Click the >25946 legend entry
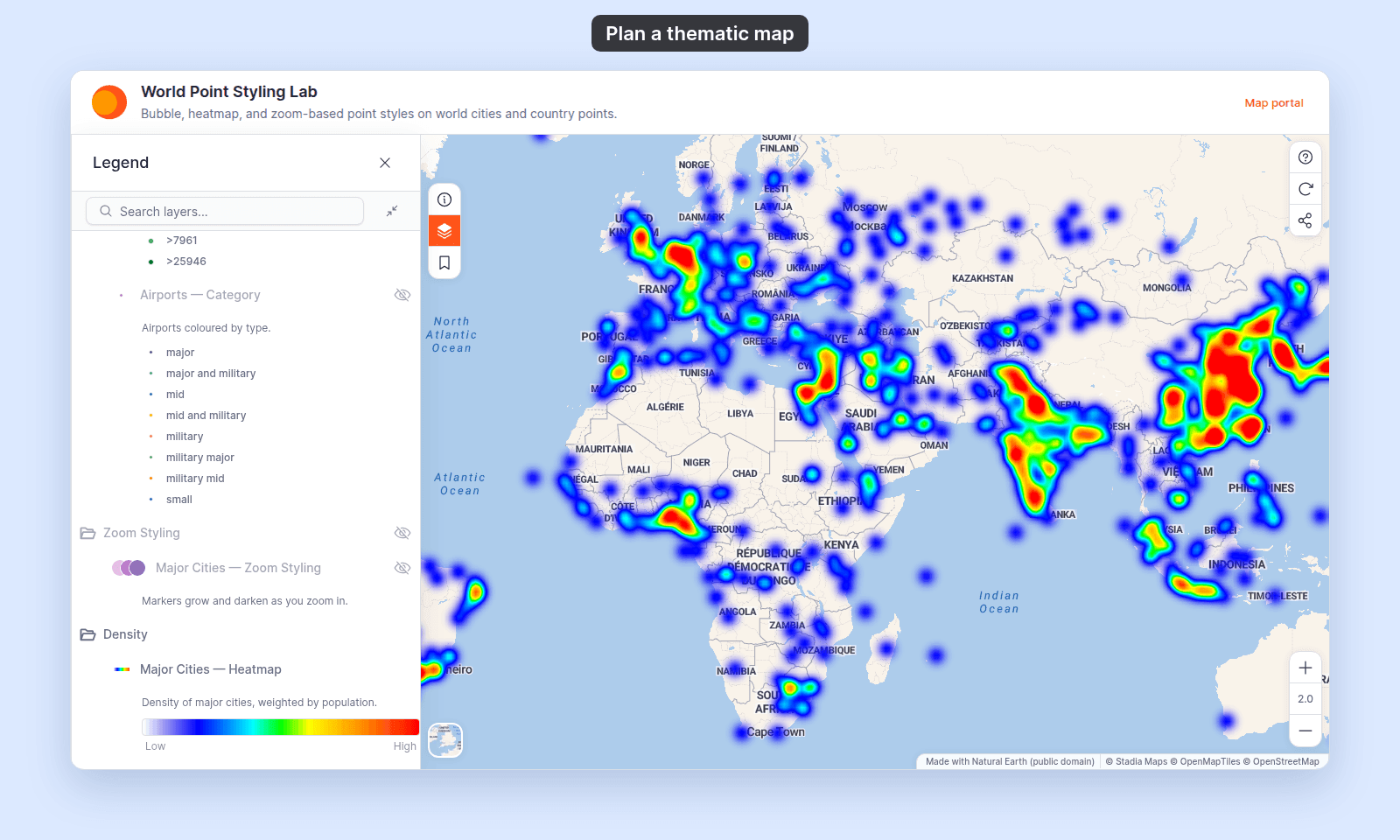1400x840 pixels. pos(186,262)
